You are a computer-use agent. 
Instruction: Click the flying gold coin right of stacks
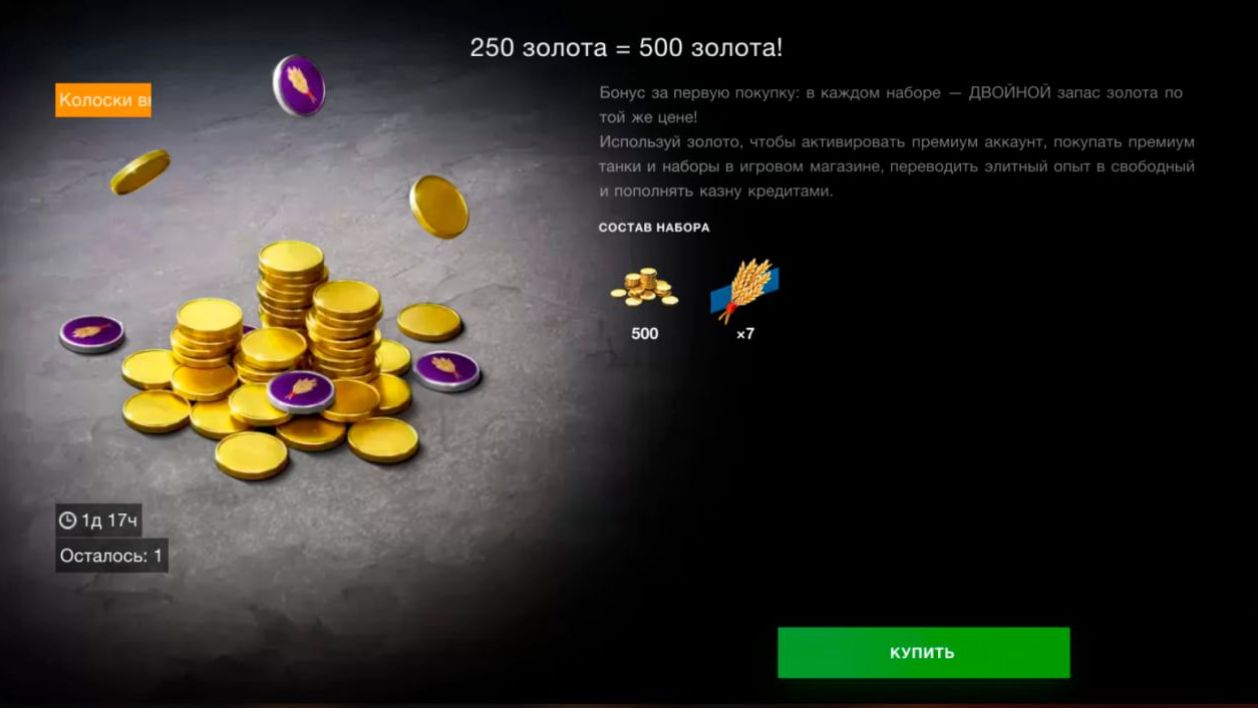[439, 207]
